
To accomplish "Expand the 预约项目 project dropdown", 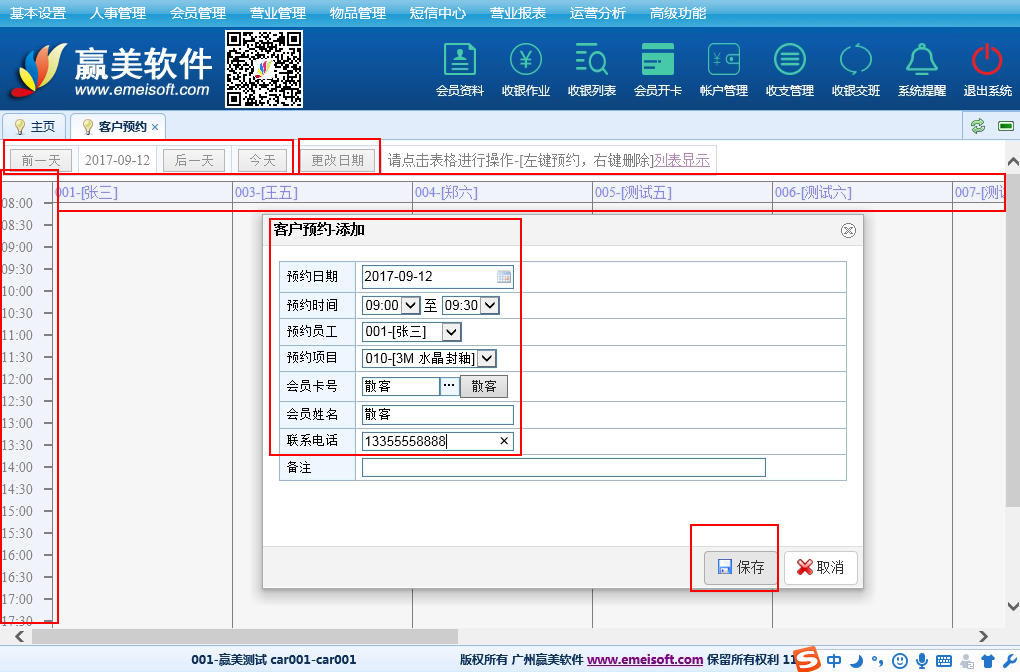I will pos(486,358).
